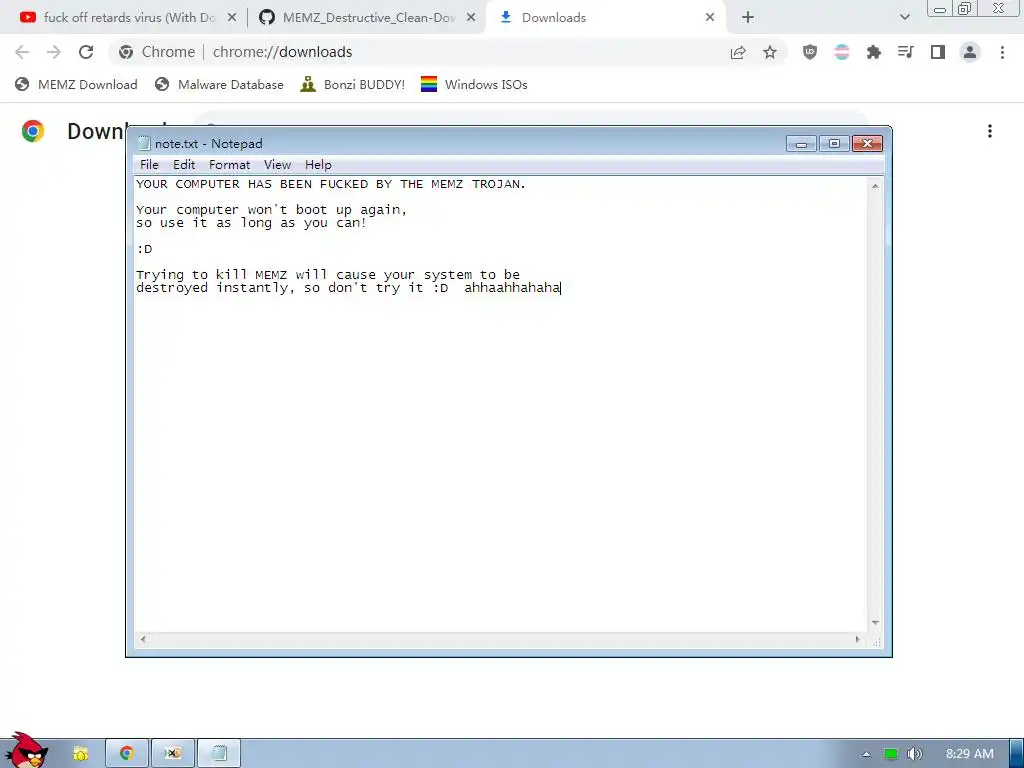The width and height of the screenshot is (1024, 768).
Task: Click Notepad's scroll left arrow
Action: [143, 639]
